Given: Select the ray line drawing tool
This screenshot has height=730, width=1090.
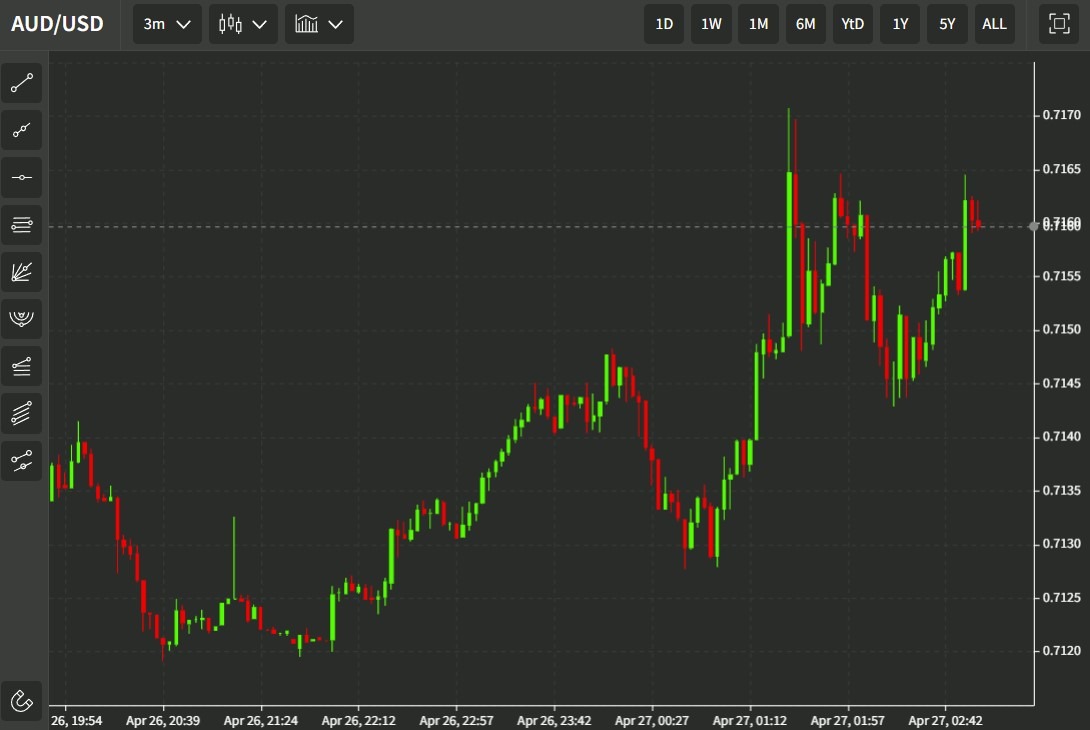Looking at the screenshot, I should pyautogui.click(x=22, y=130).
